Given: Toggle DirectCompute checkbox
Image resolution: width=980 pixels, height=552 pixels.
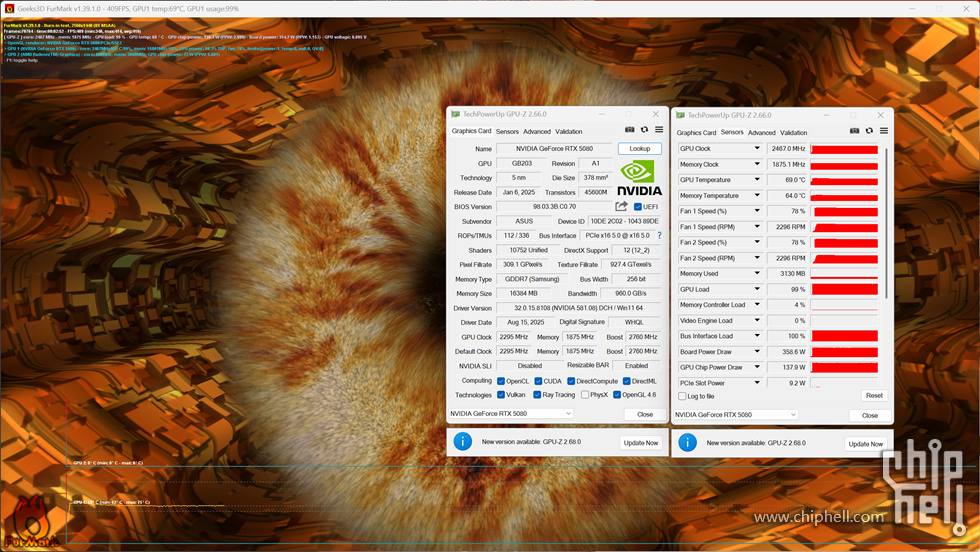Looking at the screenshot, I should coord(571,381).
